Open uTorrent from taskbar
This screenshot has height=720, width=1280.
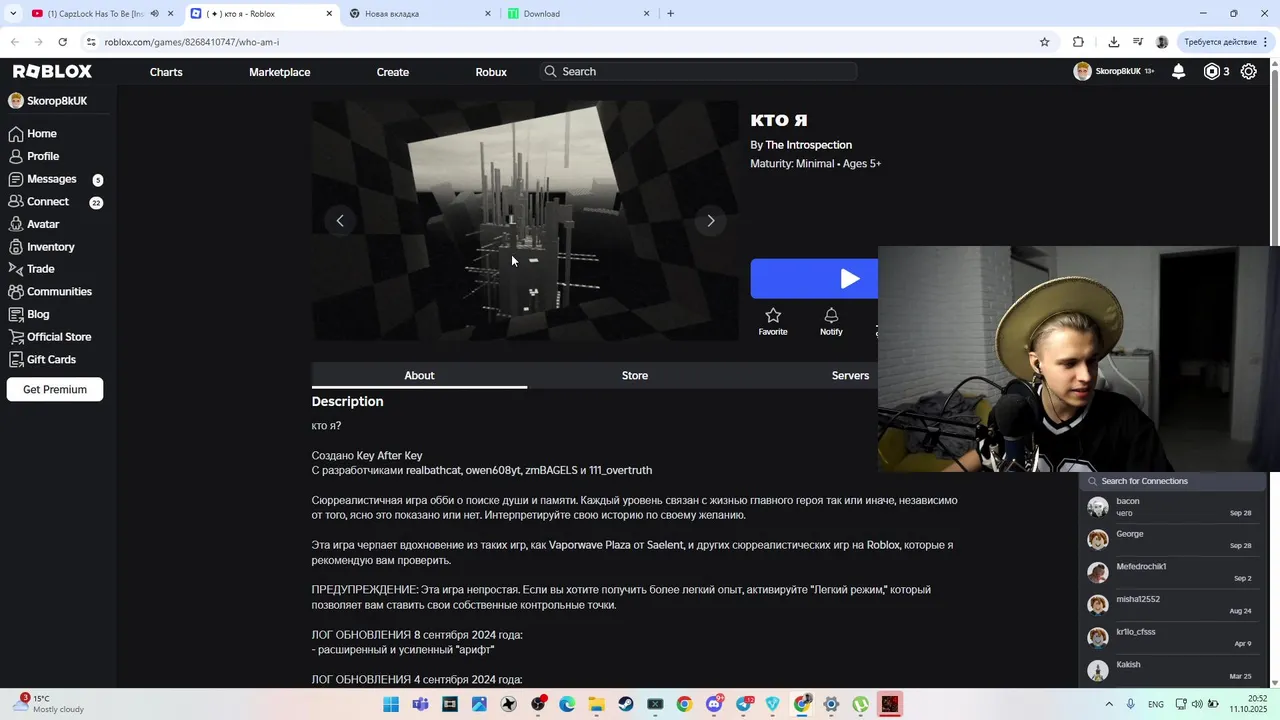(860, 704)
